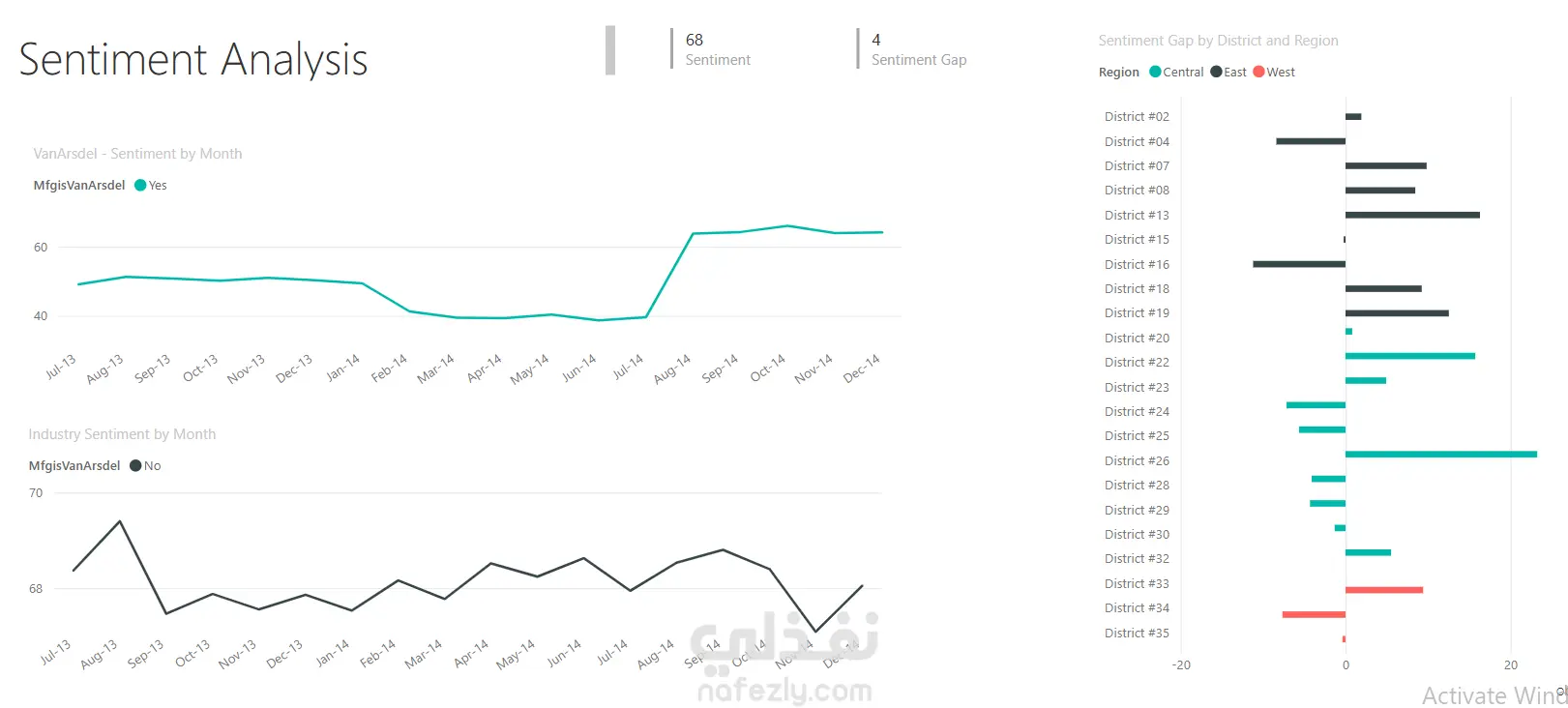This screenshot has height=708, width=1568.
Task: Click the gray vertical bar beside the Sentiment card
Action: 610,50
